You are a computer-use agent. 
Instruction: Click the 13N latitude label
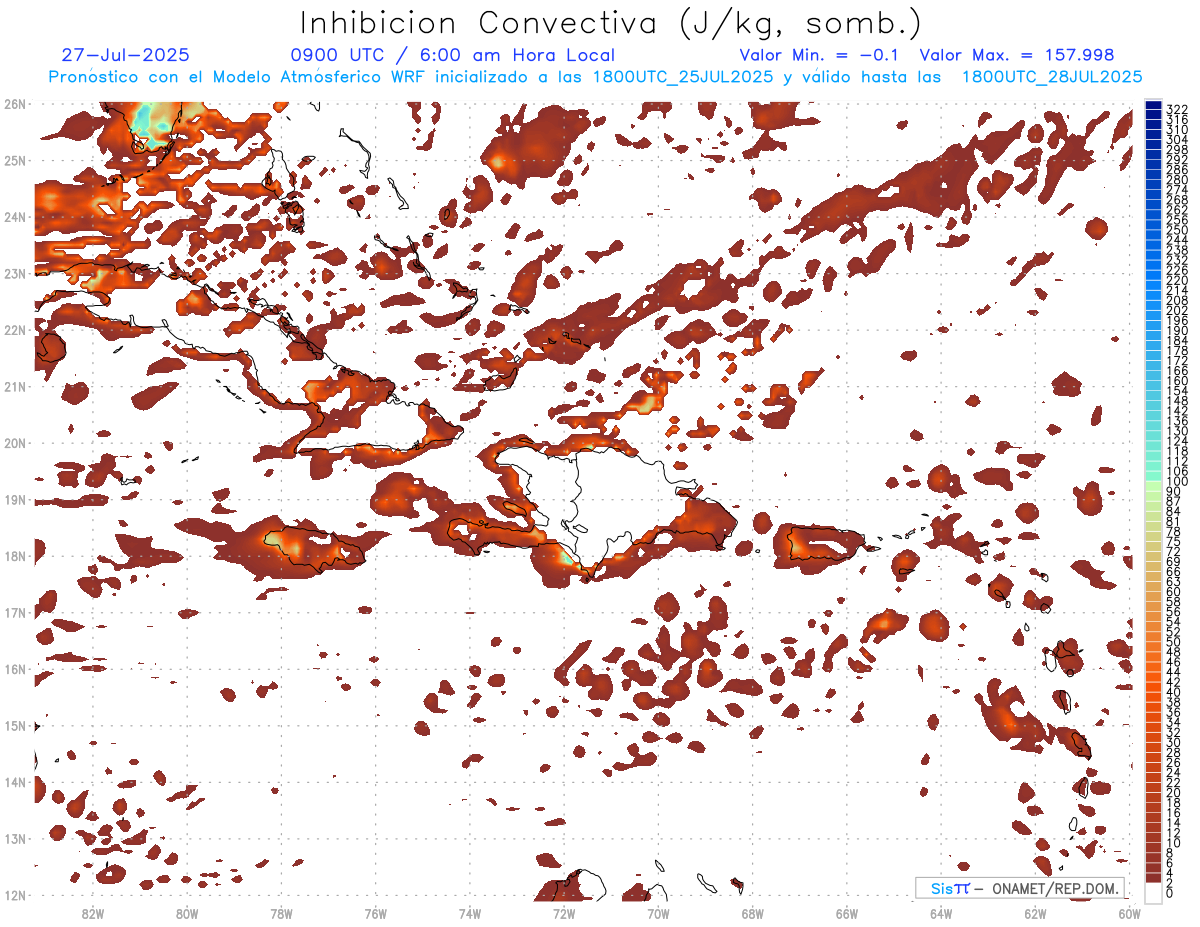(x=15, y=838)
